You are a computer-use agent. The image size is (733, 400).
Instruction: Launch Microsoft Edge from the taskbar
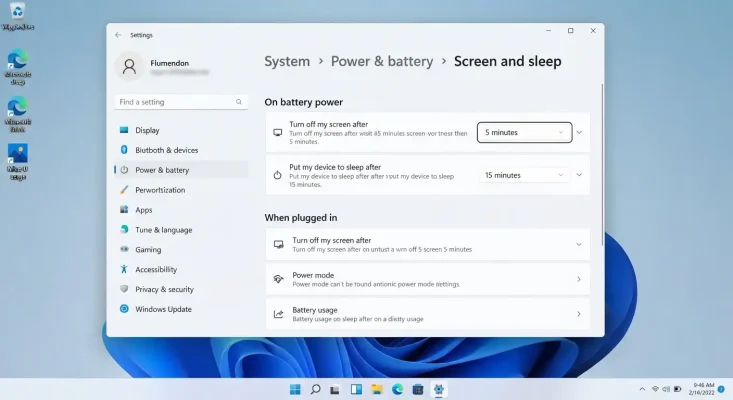click(x=397, y=389)
